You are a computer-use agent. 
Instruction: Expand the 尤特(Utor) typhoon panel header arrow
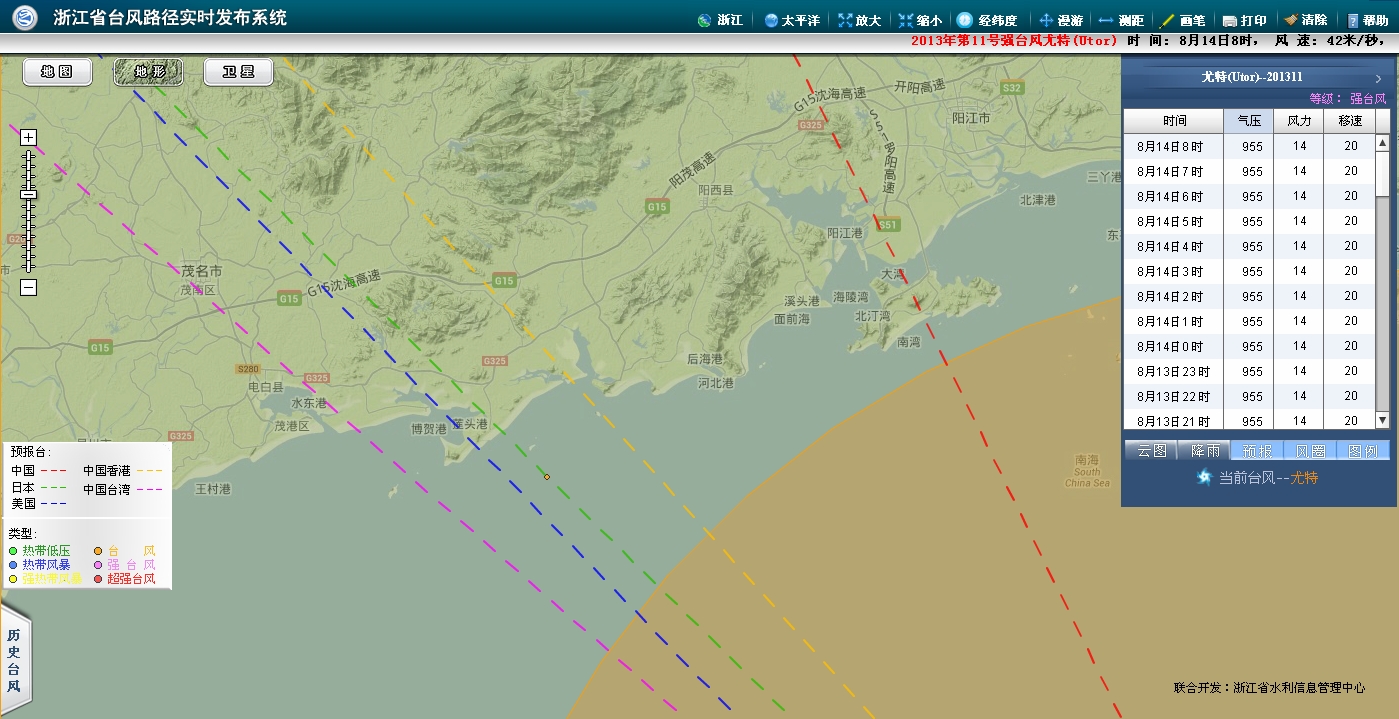(x=1378, y=78)
